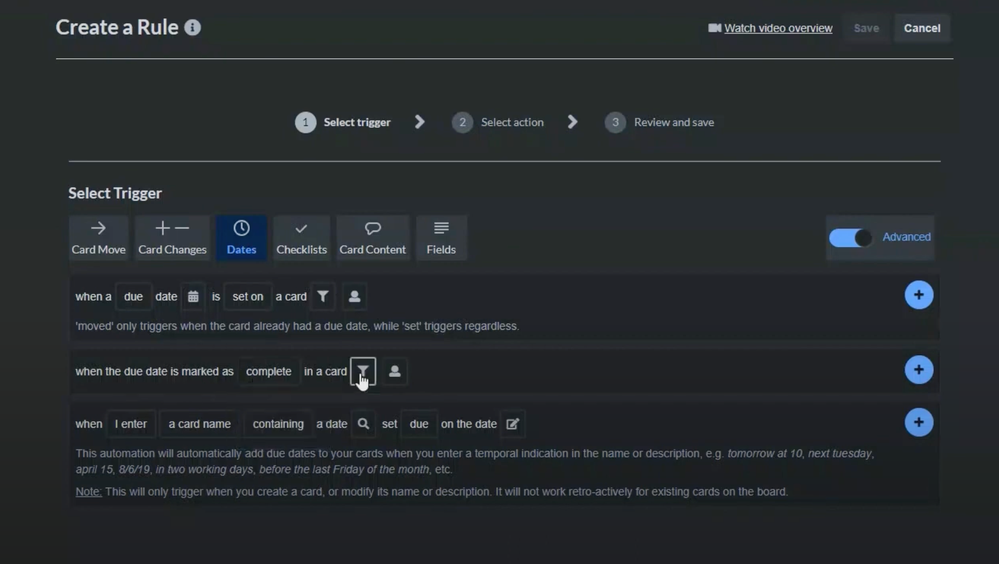Open the Card Content trigger tab
999x564 pixels.
point(373,238)
